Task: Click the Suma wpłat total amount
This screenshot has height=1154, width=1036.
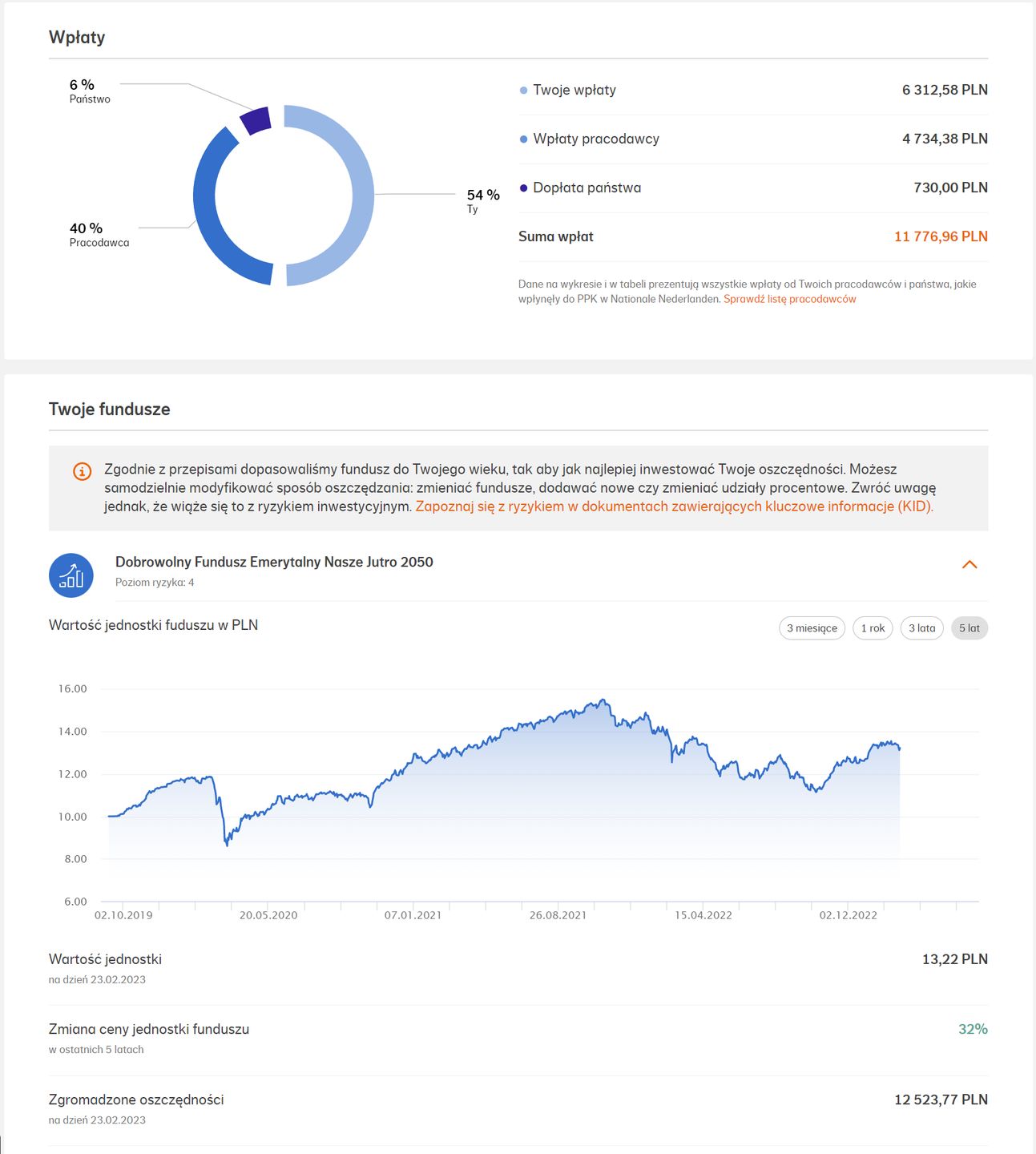Action: point(940,237)
